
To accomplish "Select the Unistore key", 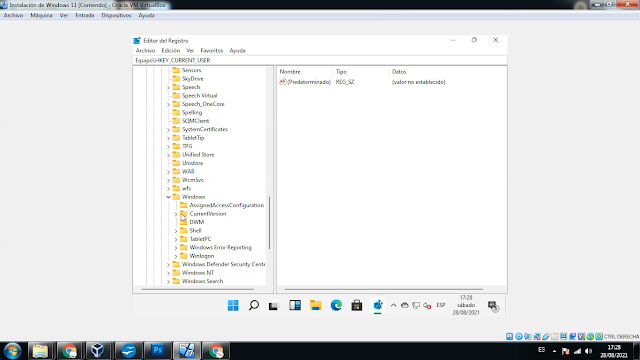I will pyautogui.click(x=192, y=163).
